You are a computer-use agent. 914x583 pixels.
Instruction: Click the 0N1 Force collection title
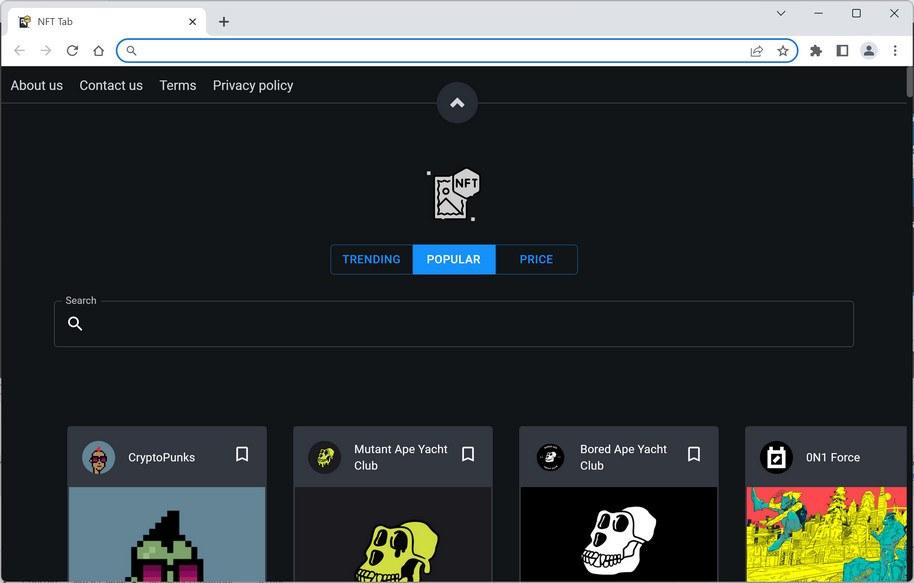(x=833, y=458)
